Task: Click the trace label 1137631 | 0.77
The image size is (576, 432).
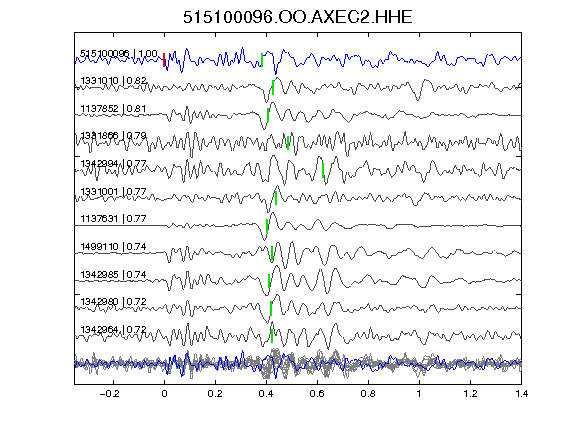Action: (x=114, y=219)
